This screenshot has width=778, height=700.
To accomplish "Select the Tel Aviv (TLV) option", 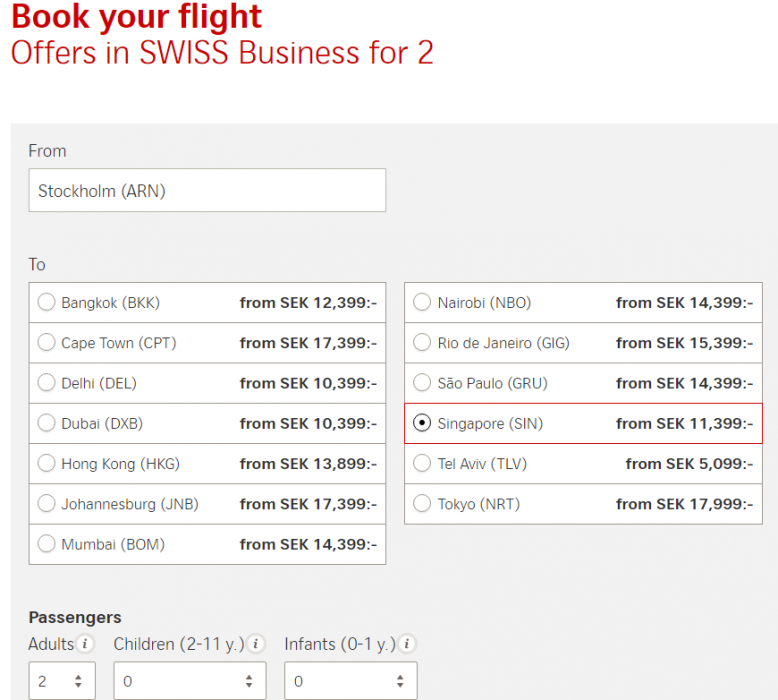I will coord(422,464).
